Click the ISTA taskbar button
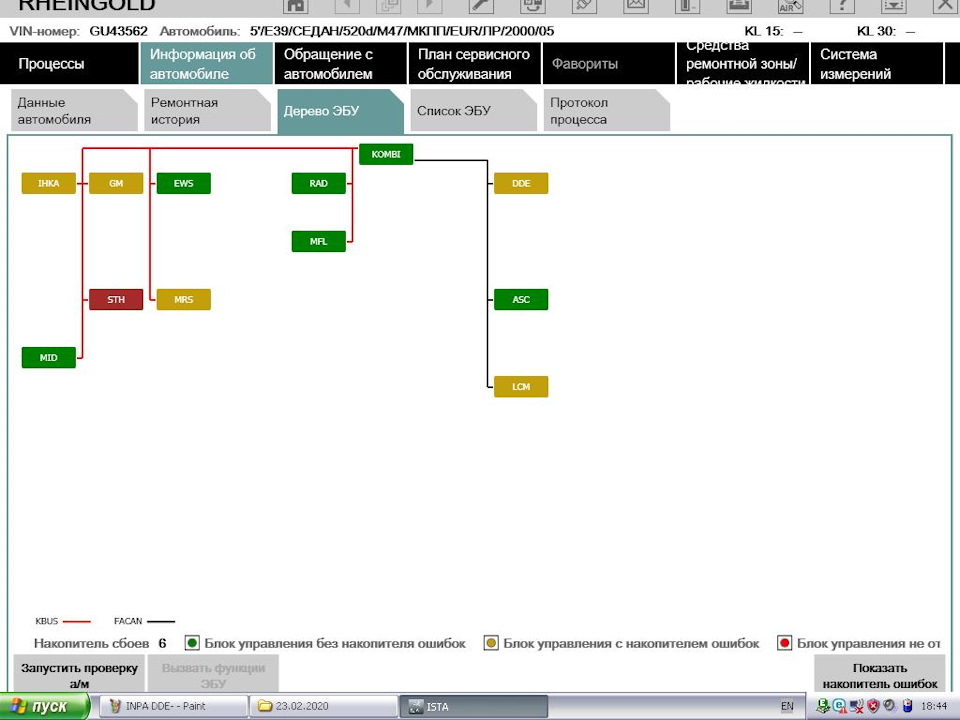Image resolution: width=960 pixels, height=720 pixels. [473, 707]
